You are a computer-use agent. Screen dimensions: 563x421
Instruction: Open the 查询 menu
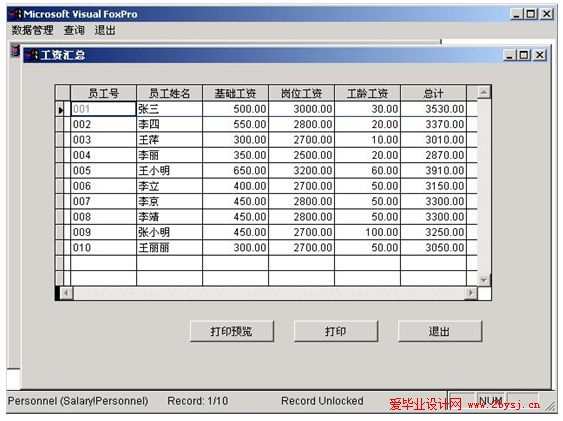click(74, 30)
